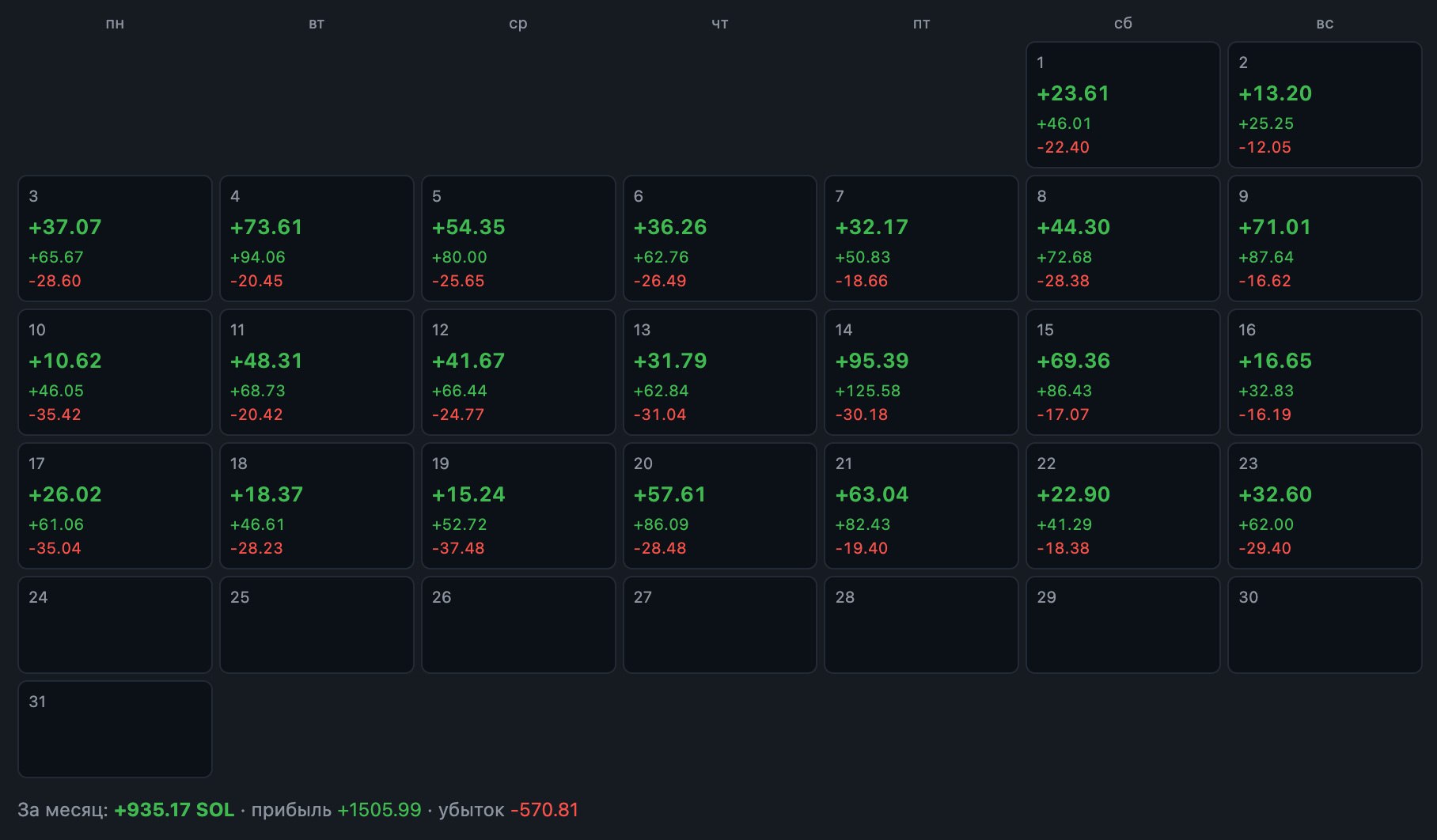Open day 12 cell with +41.67
This screenshot has width=1437, height=840.
[518, 372]
